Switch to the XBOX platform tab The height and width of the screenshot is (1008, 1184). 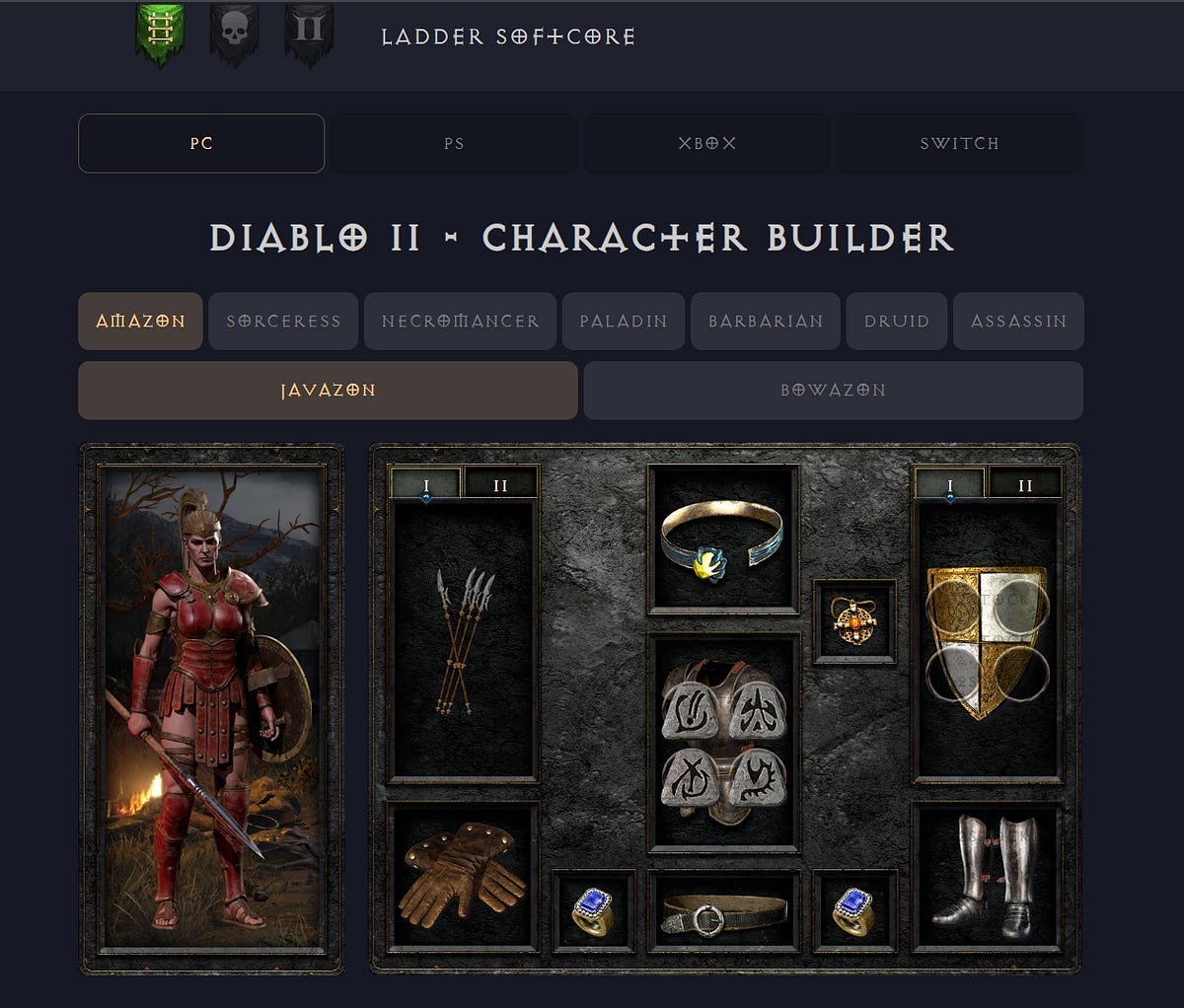point(706,143)
